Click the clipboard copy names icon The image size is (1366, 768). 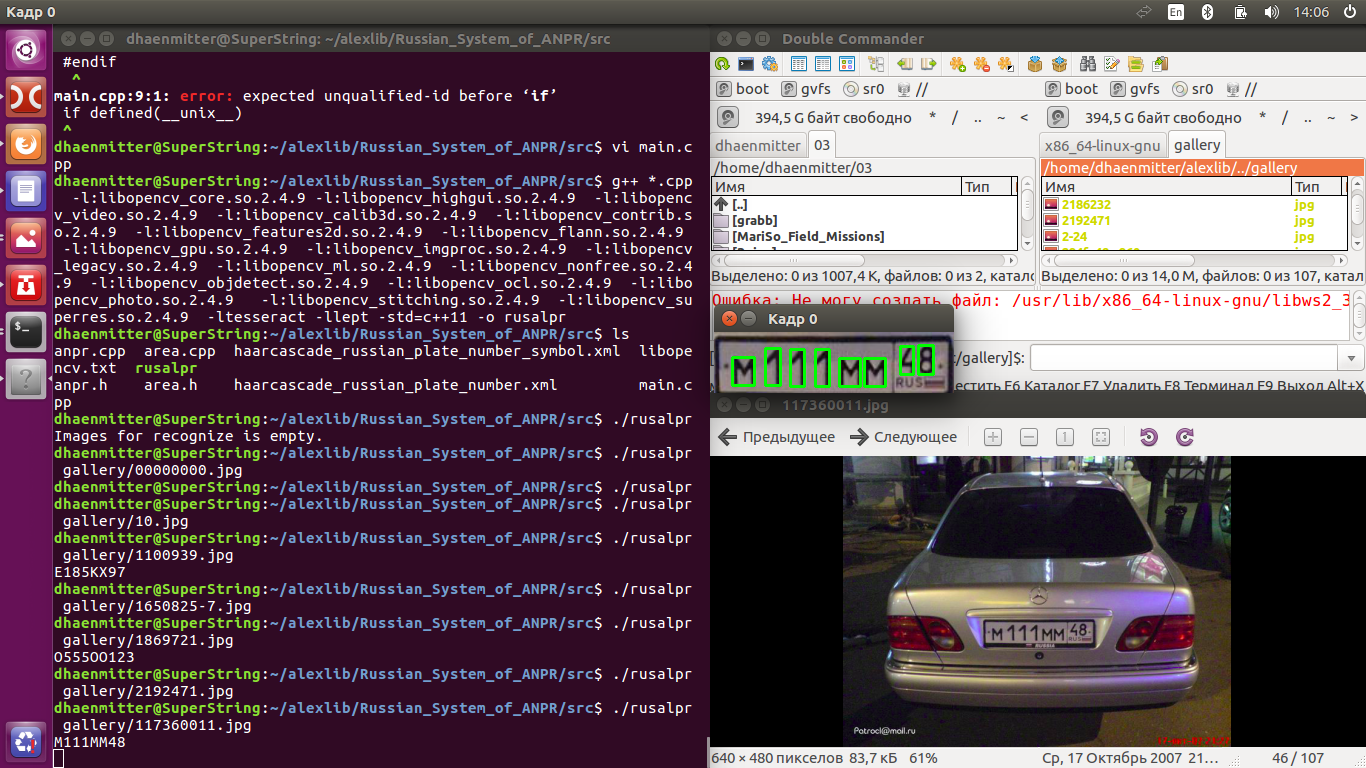[x=1160, y=64]
